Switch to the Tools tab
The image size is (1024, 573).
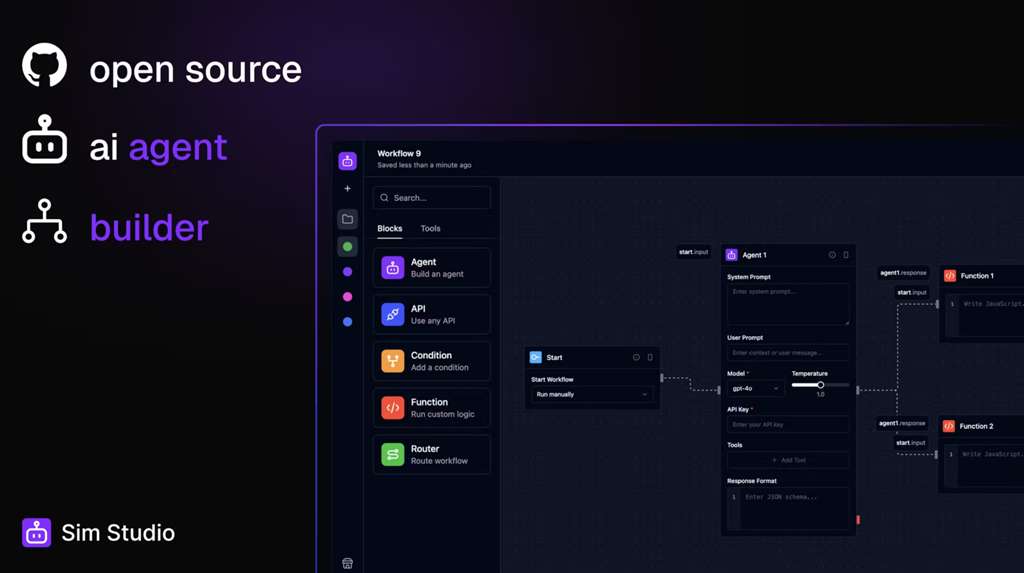click(x=430, y=229)
